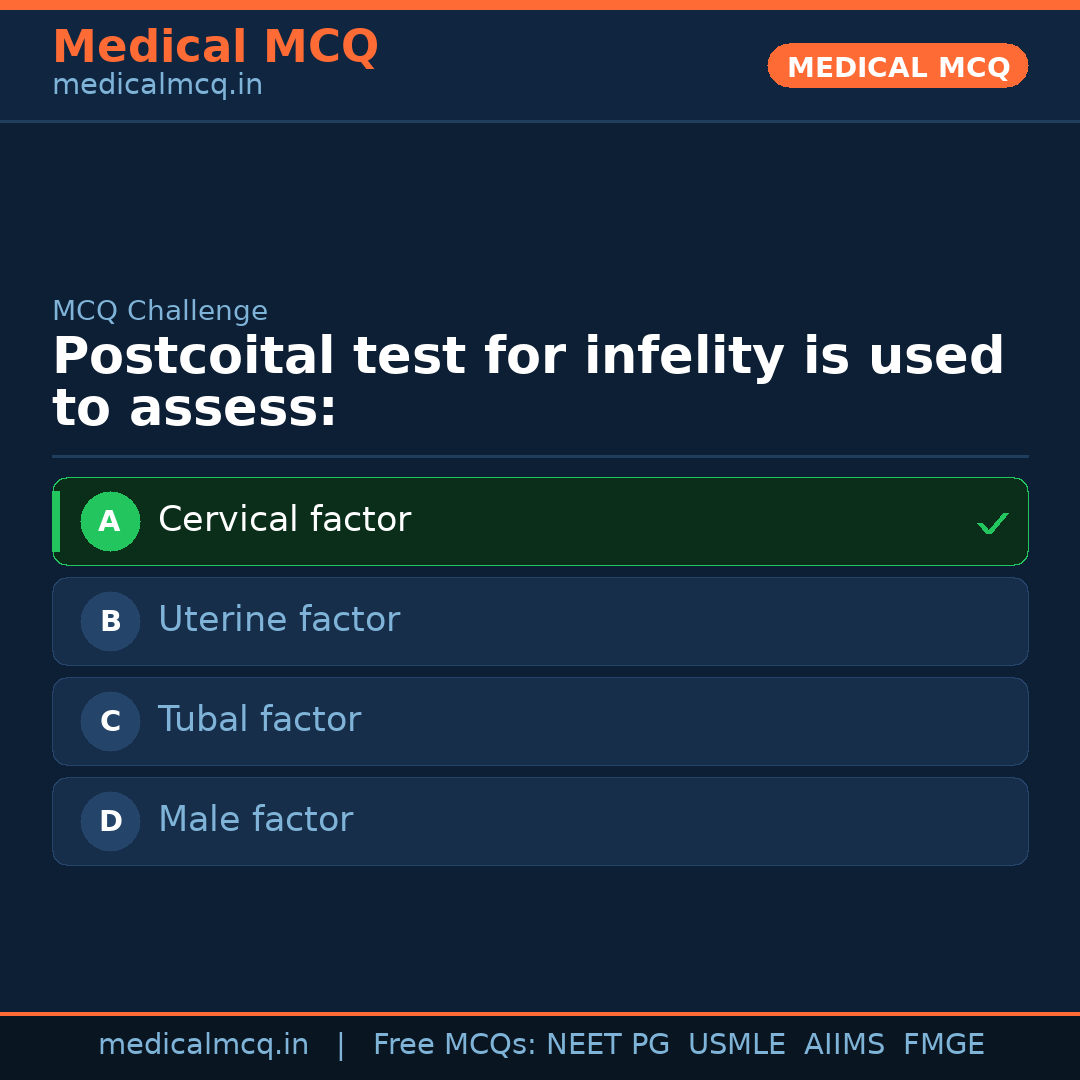Select the Uterine factor answer
This screenshot has height=1080, width=1080.
pos(279,620)
